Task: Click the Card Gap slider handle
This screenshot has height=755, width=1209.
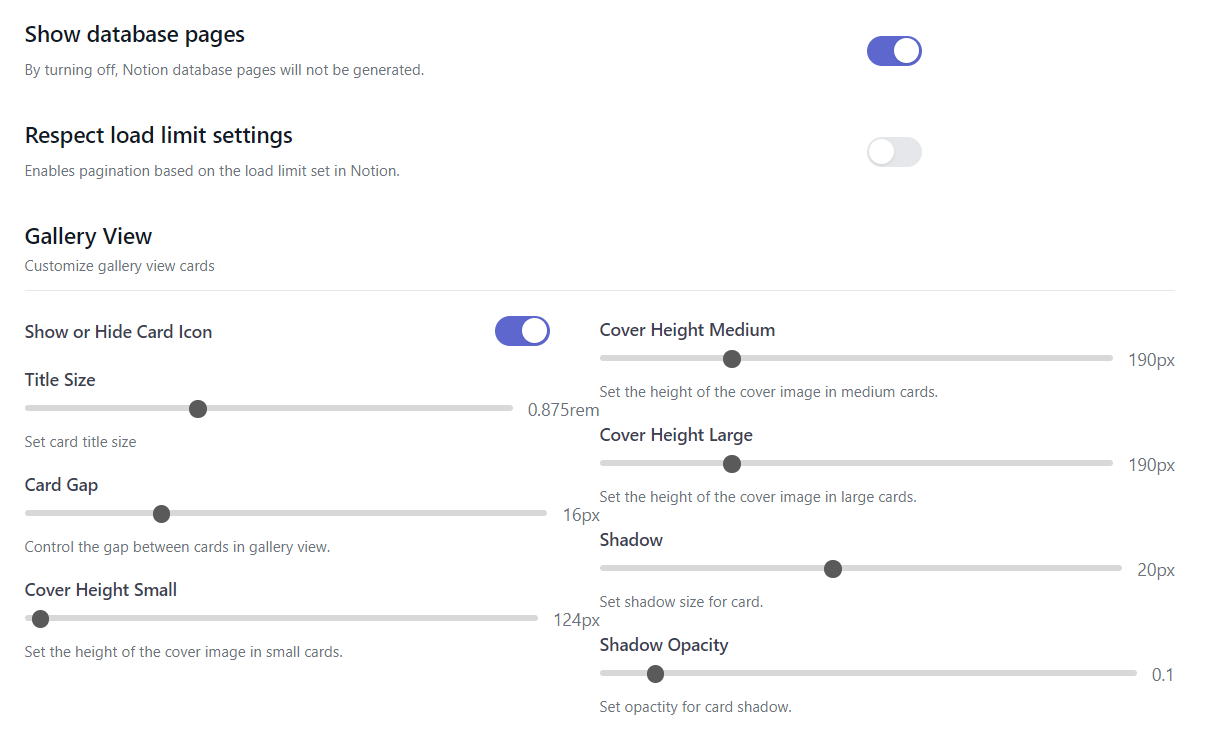Action: click(x=162, y=514)
